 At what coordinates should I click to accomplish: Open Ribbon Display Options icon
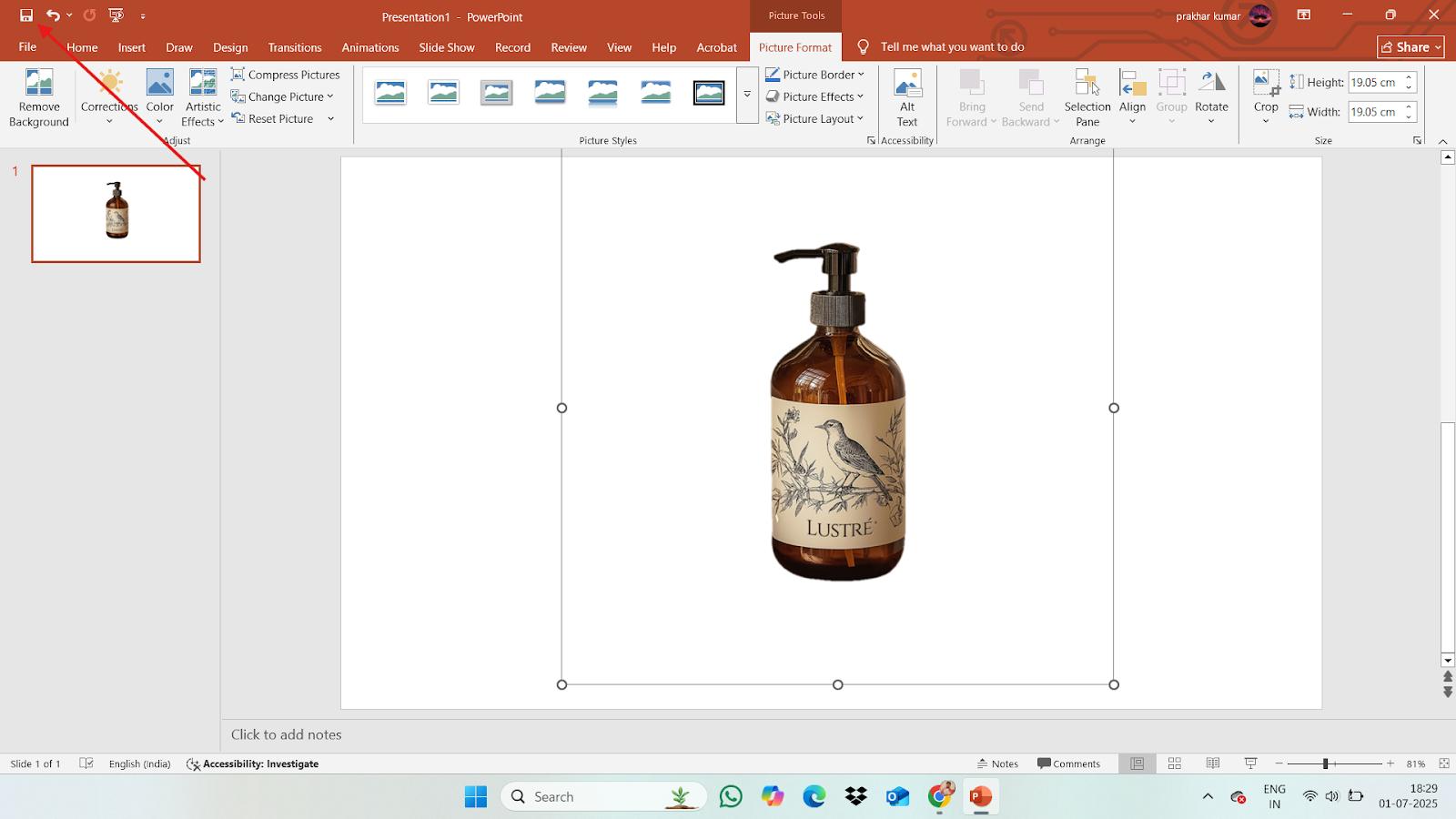(1304, 15)
